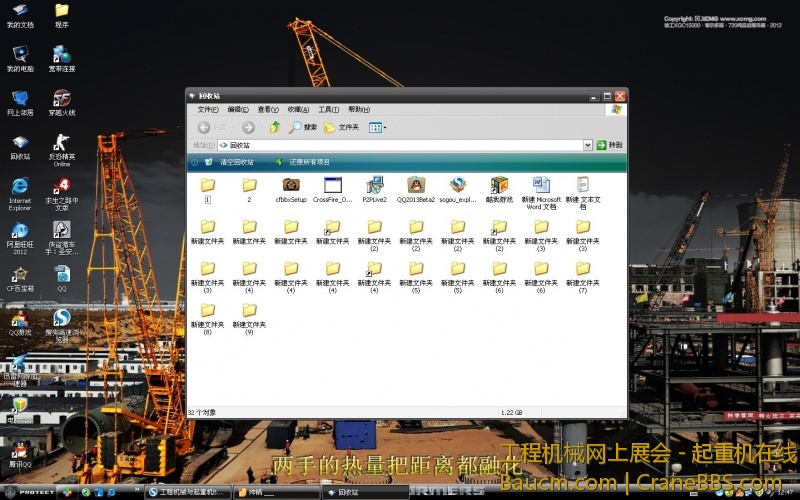Click 清空回收站 to empty Recycle Bin
This screenshot has height=500, width=800.
click(x=236, y=162)
